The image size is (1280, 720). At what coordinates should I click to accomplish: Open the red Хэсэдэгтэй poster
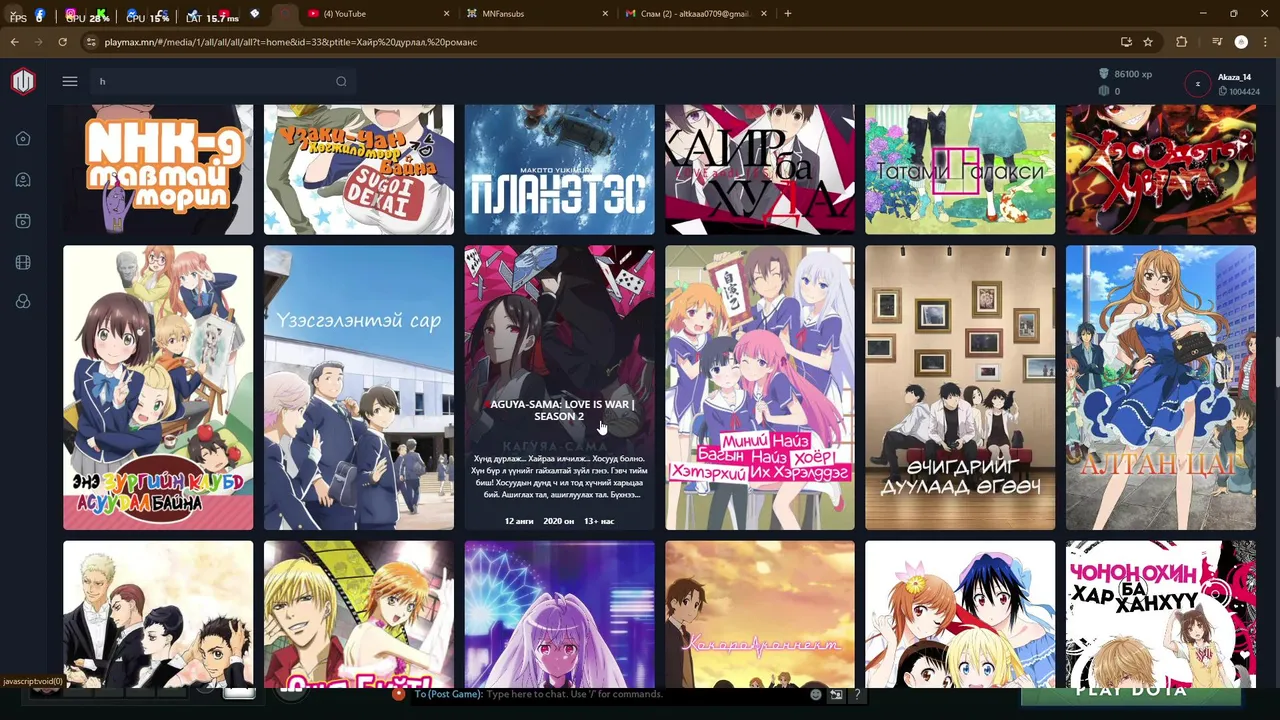pyautogui.click(x=1161, y=170)
